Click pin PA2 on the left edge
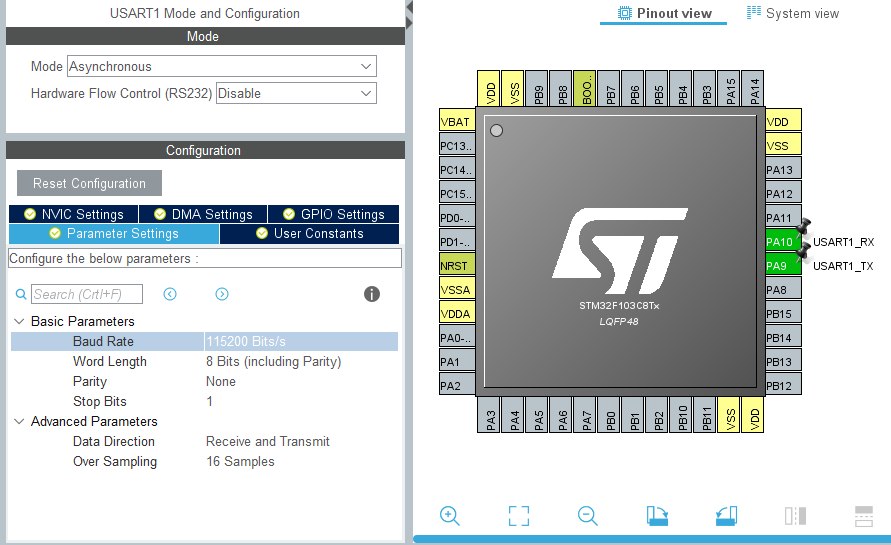The width and height of the screenshot is (891, 545). pos(457,385)
